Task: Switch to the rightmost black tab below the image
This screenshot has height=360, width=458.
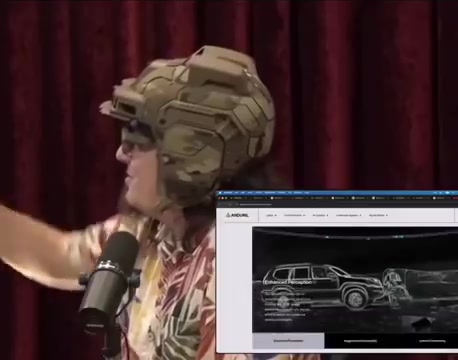Action: click(x=428, y=341)
